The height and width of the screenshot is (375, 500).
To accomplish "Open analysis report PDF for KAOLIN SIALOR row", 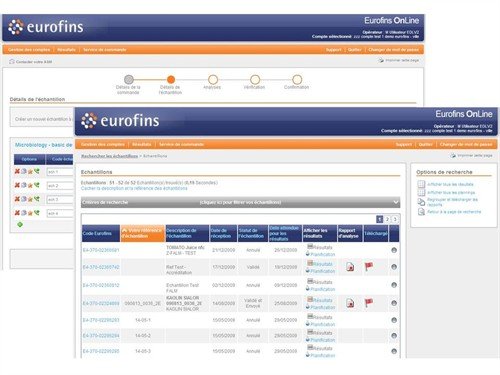I will 350,303.
